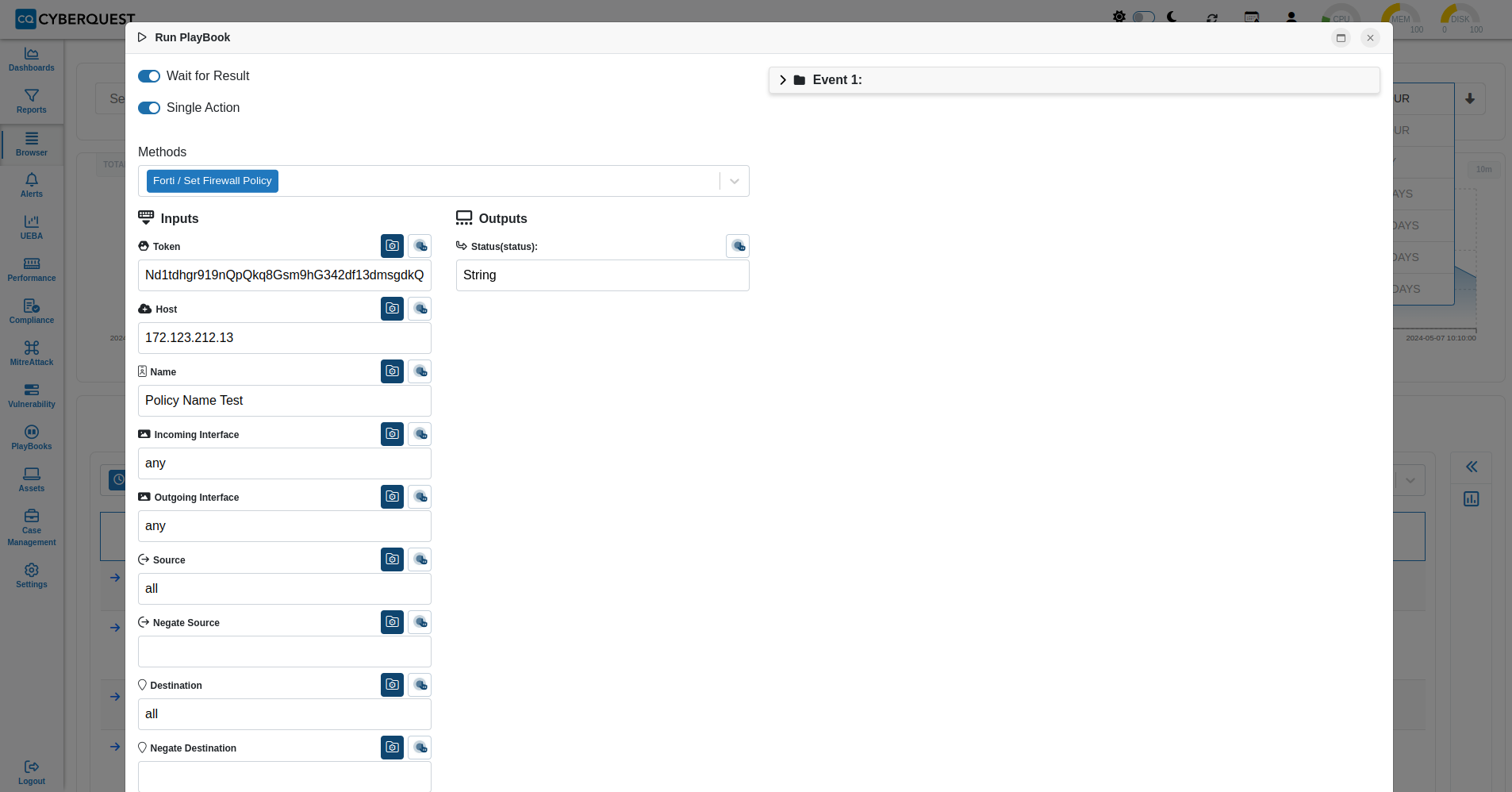
Task: Focus the Destination input field
Action: pyautogui.click(x=285, y=714)
